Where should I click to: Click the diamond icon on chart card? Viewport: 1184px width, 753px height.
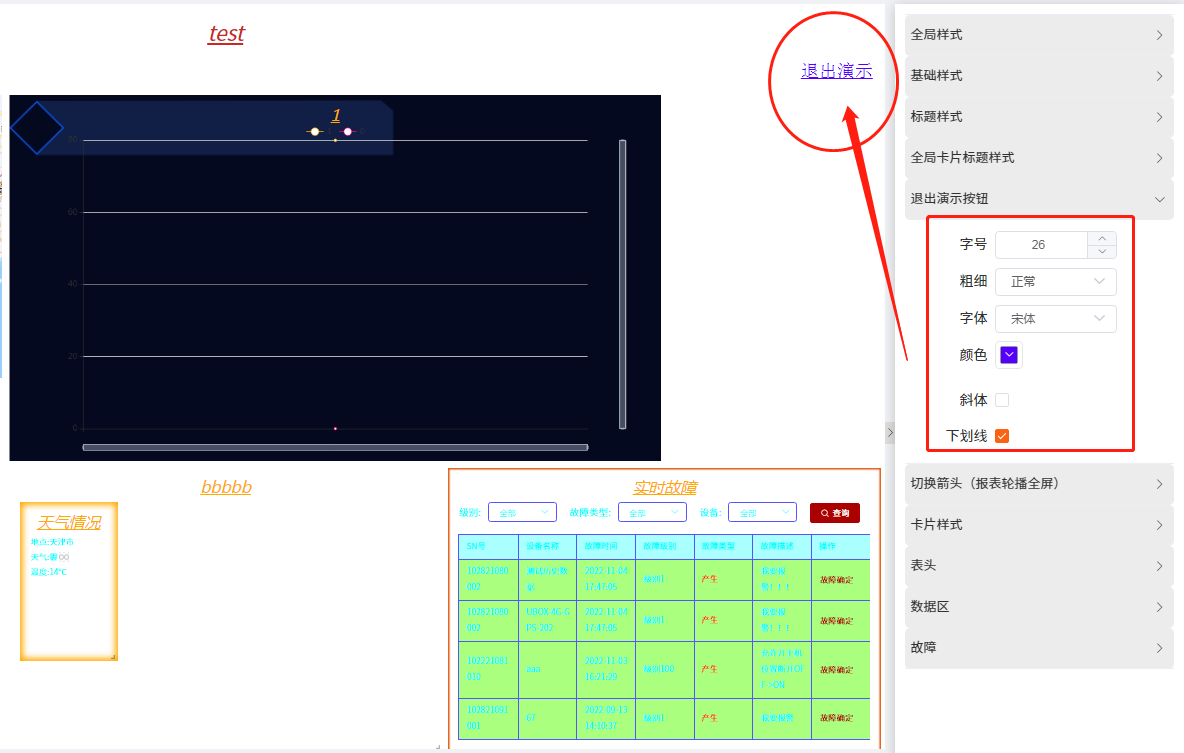36,128
